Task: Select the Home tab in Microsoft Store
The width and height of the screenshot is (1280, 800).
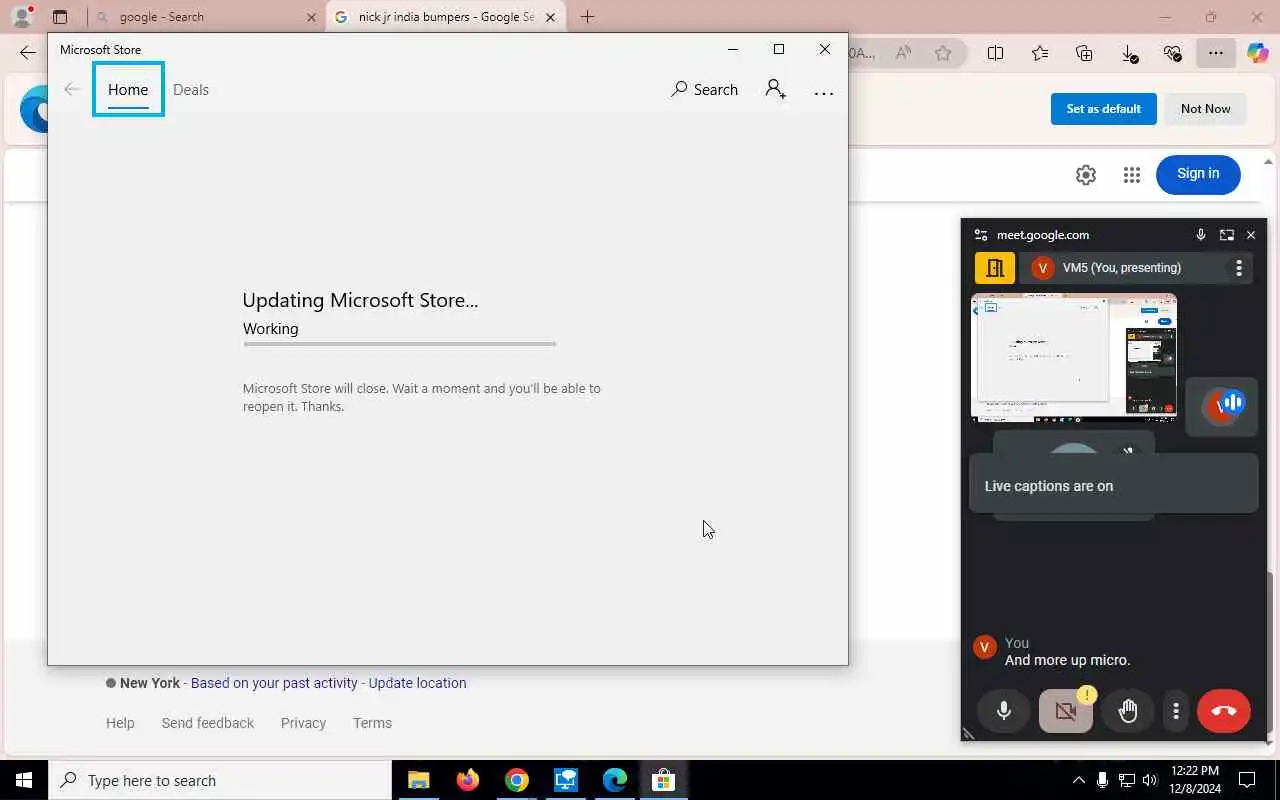Action: tap(128, 89)
